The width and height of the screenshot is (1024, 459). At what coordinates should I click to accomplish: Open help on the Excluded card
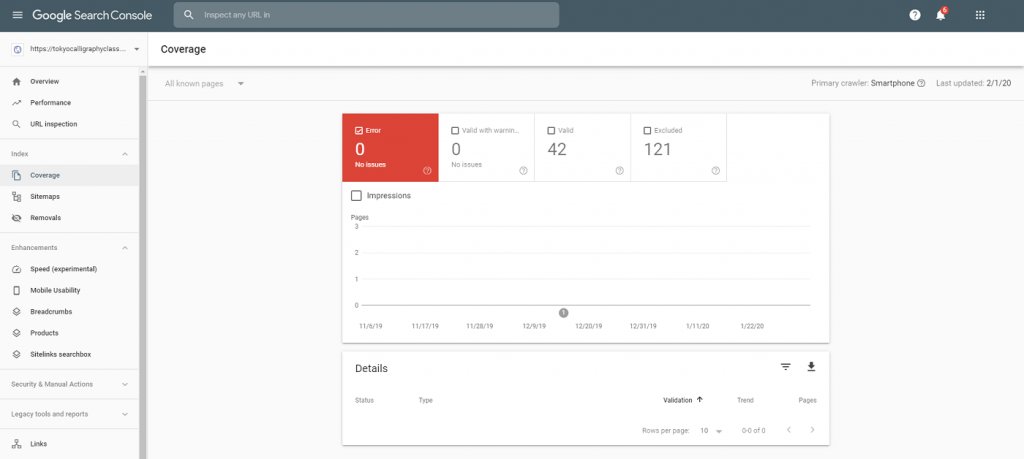pyautogui.click(x=716, y=170)
